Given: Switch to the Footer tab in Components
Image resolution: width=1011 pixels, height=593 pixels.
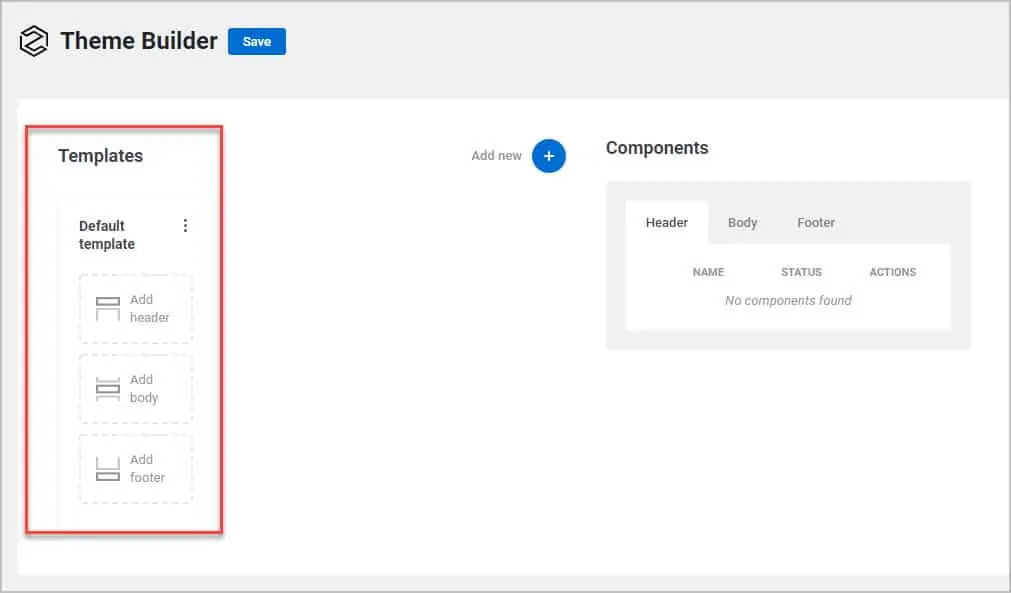Looking at the screenshot, I should click(815, 222).
